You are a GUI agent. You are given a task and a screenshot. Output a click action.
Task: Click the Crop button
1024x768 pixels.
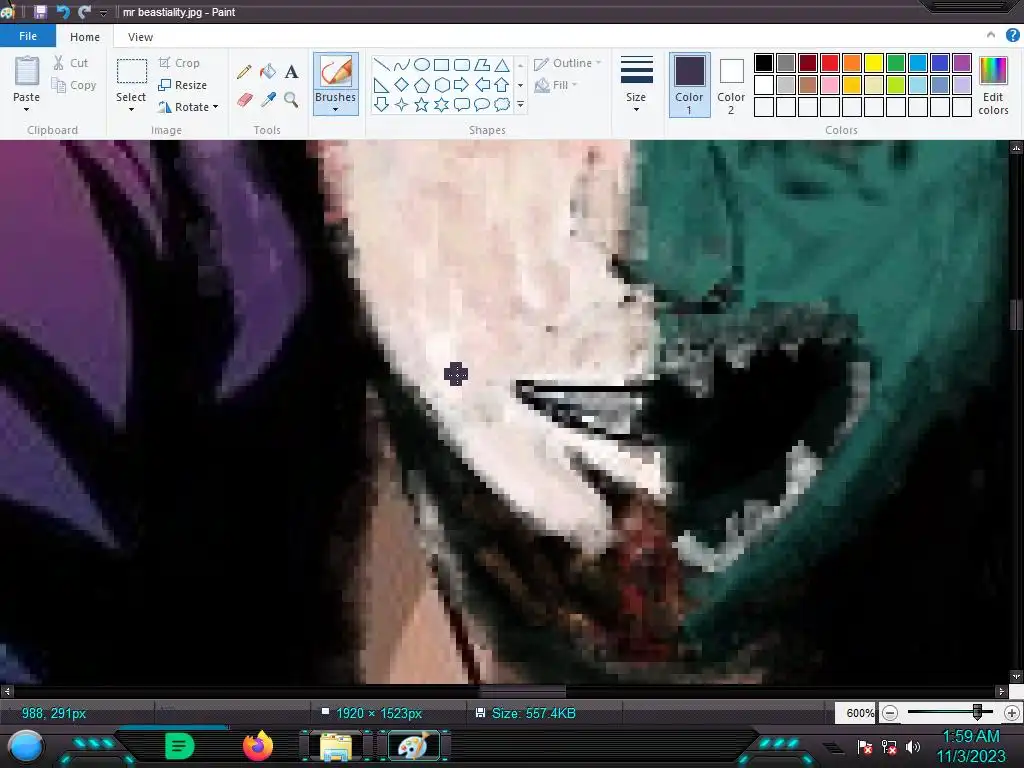tap(179, 63)
